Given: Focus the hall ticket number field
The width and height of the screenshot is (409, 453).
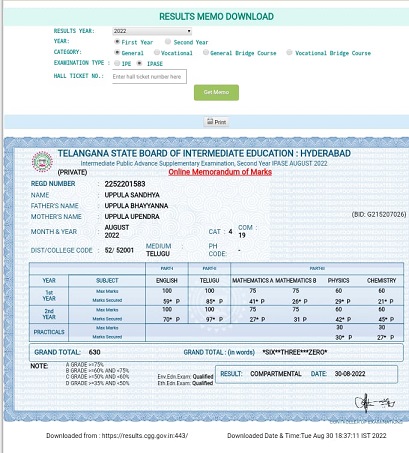Looking at the screenshot, I should 149,77.
